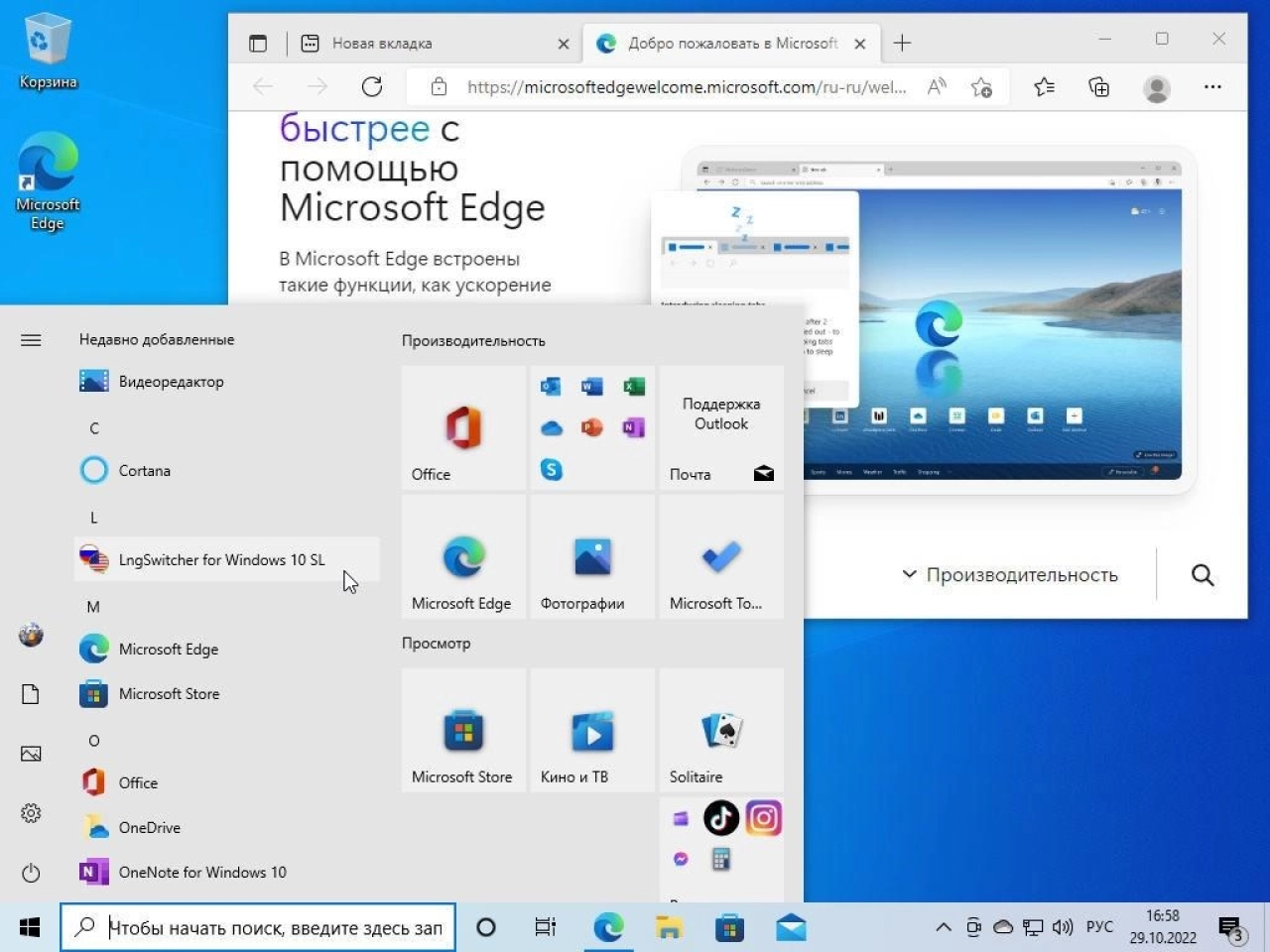Open the Фотографии tile
Image resolution: width=1270 pixels, height=952 pixels.
point(592,556)
